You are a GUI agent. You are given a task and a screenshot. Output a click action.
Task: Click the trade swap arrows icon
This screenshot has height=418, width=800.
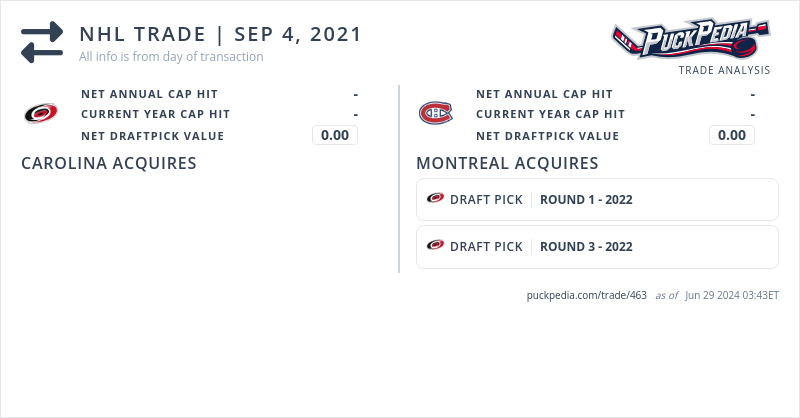point(42,42)
